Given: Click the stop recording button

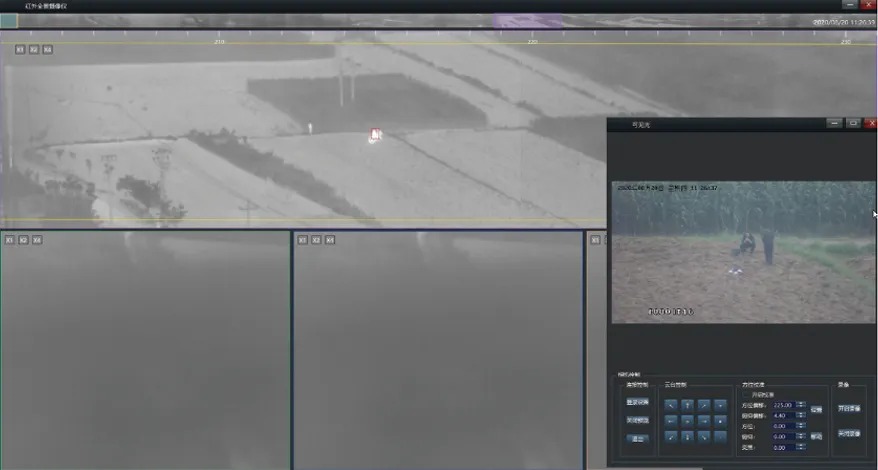Looking at the screenshot, I should (x=849, y=433).
